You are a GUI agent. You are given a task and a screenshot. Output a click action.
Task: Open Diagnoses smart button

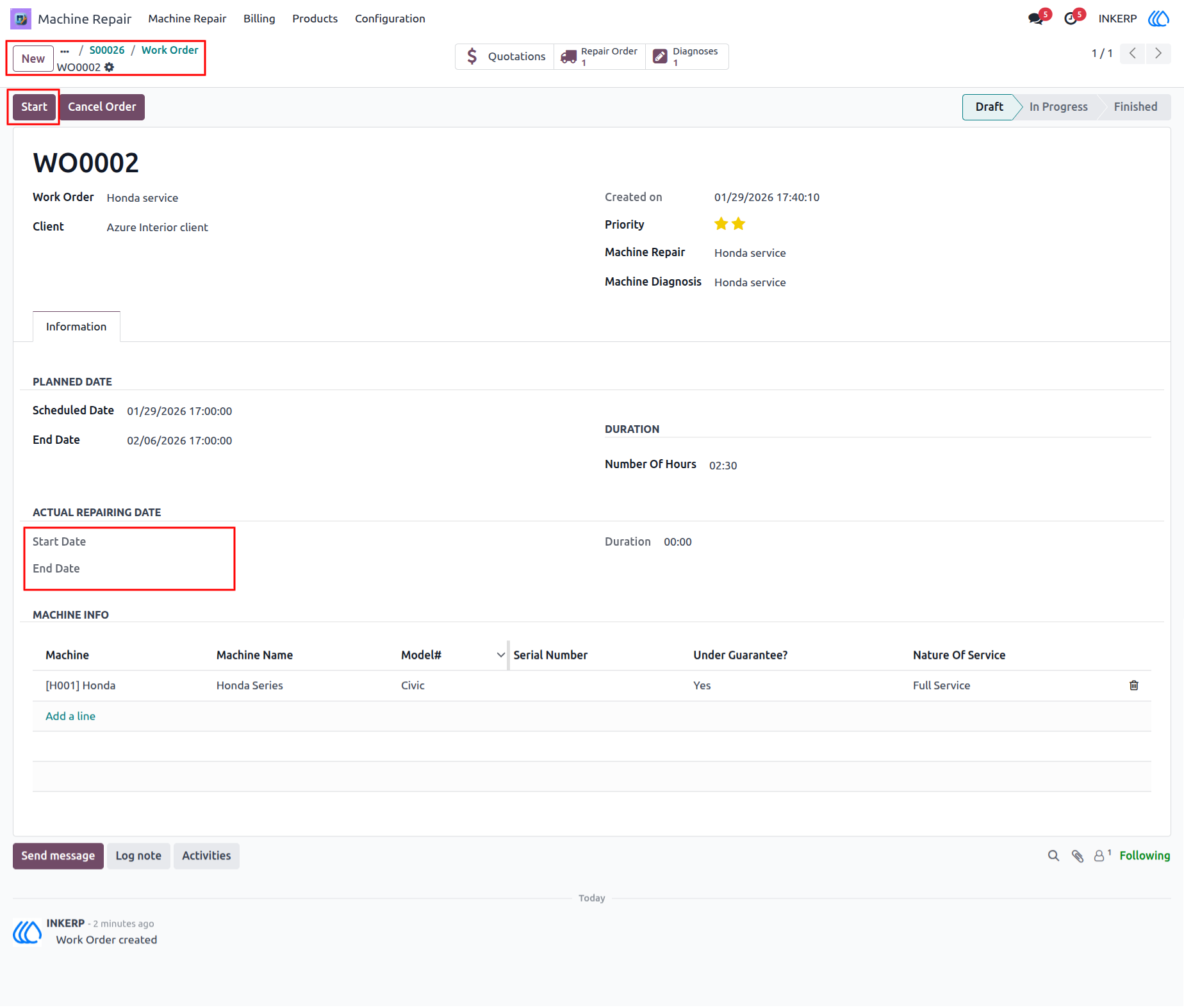coord(687,56)
